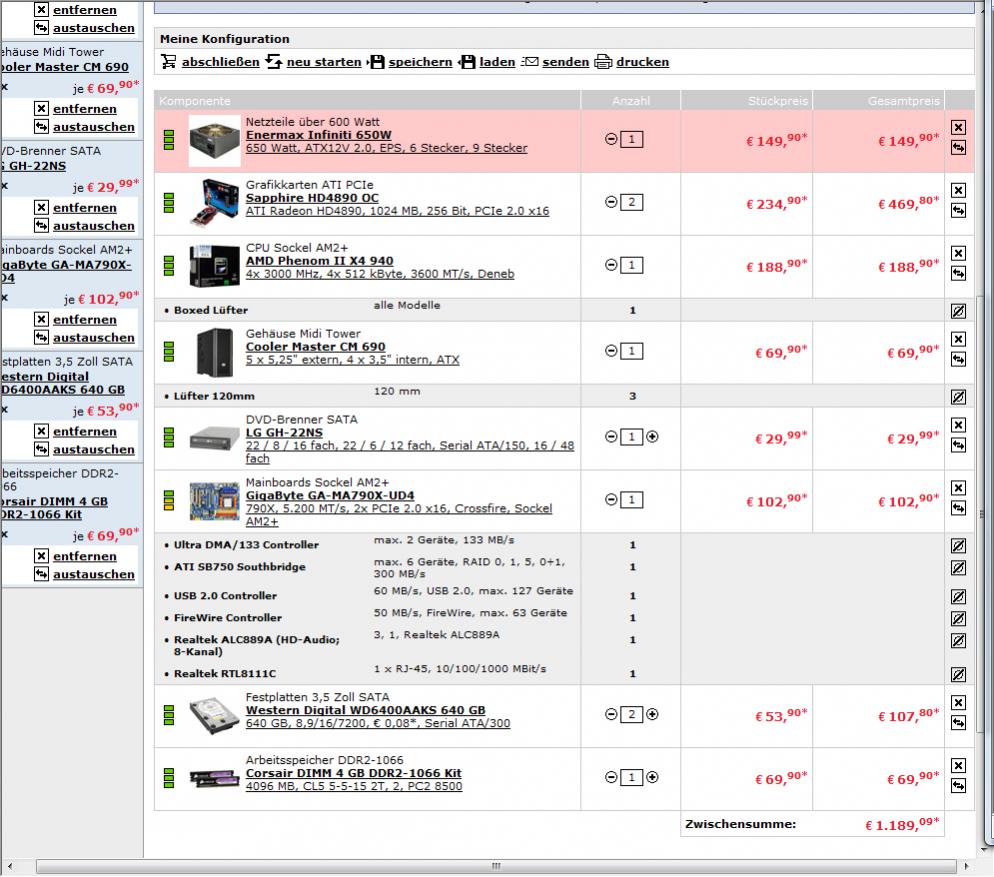The height and width of the screenshot is (877, 994).
Task: Edit the Lüfter 120mm entry with pencil icon
Action: (x=958, y=397)
